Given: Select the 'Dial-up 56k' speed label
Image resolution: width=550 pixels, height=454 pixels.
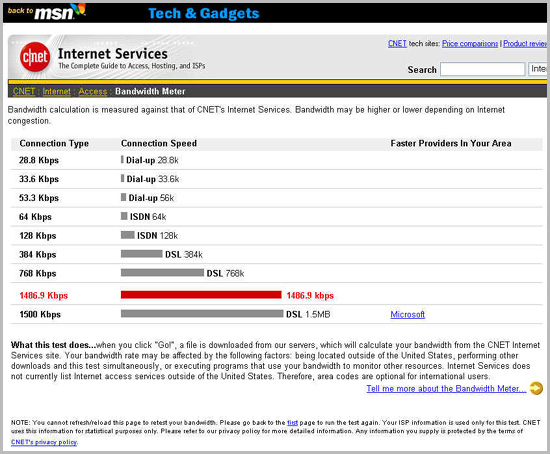Looking at the screenshot, I should click(x=151, y=198).
